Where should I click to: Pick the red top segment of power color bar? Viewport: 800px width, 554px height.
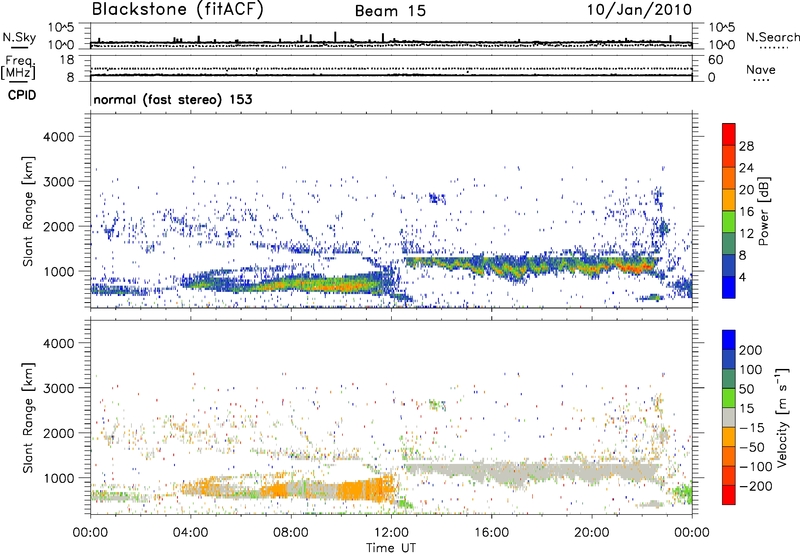click(729, 135)
